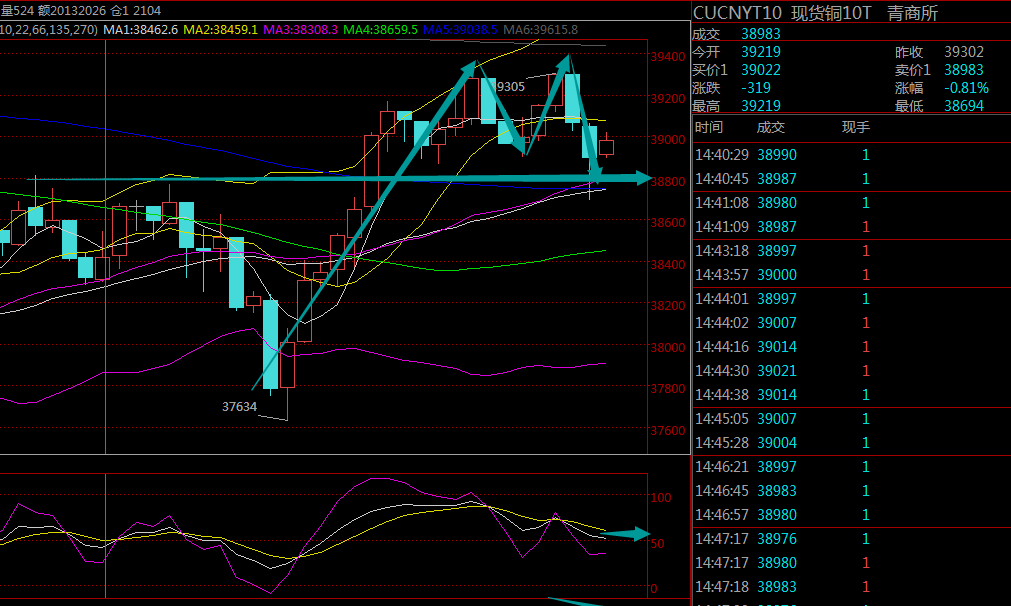1011x606 pixels.
Task: Click the 时间 column header
Action: 709,127
